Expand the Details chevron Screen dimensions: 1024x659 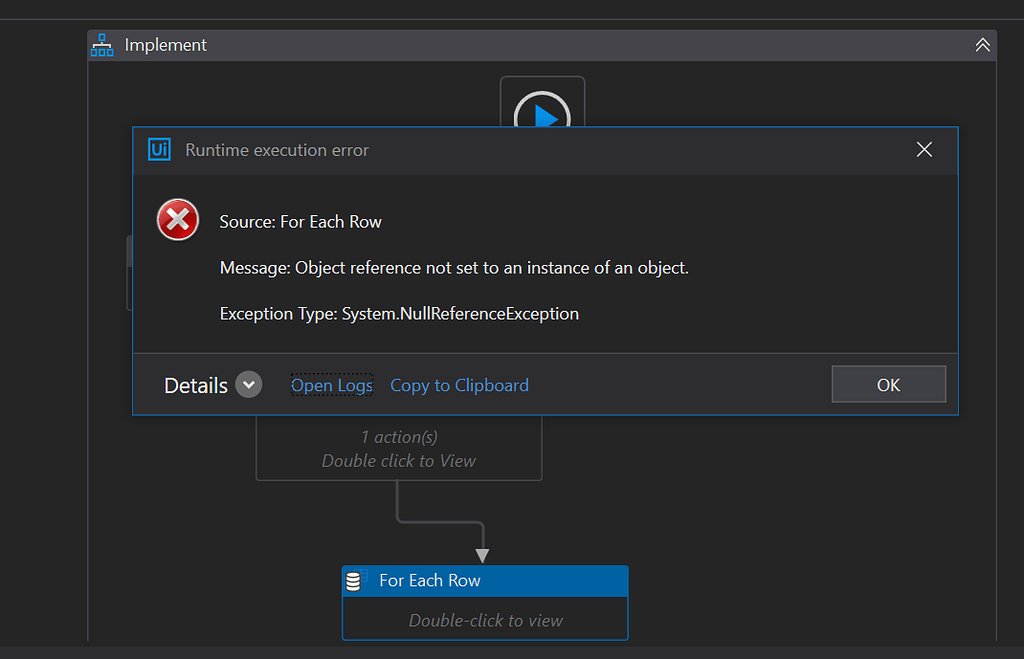click(249, 385)
